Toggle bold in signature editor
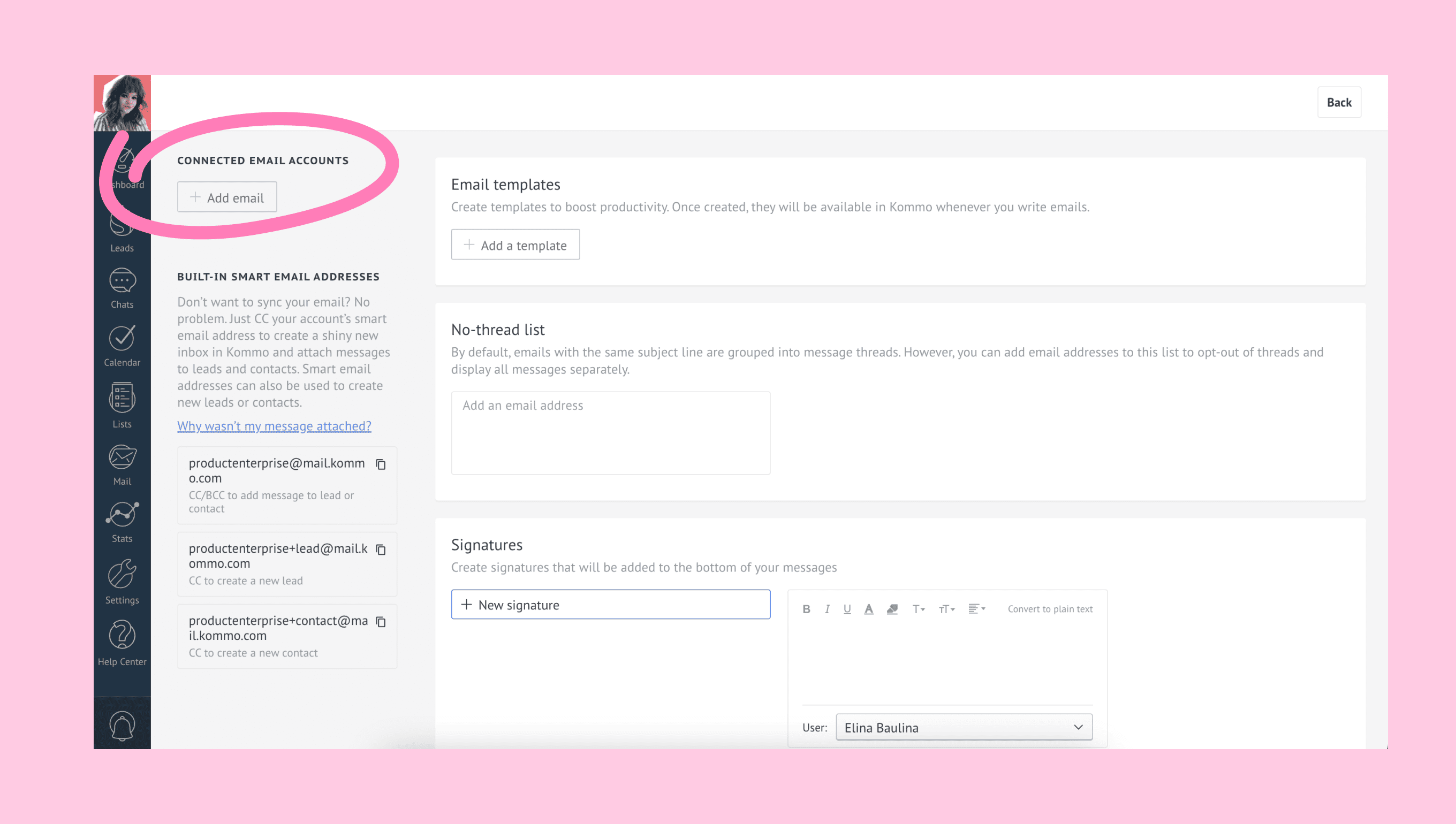Viewport: 1456px width, 824px height. 806,609
